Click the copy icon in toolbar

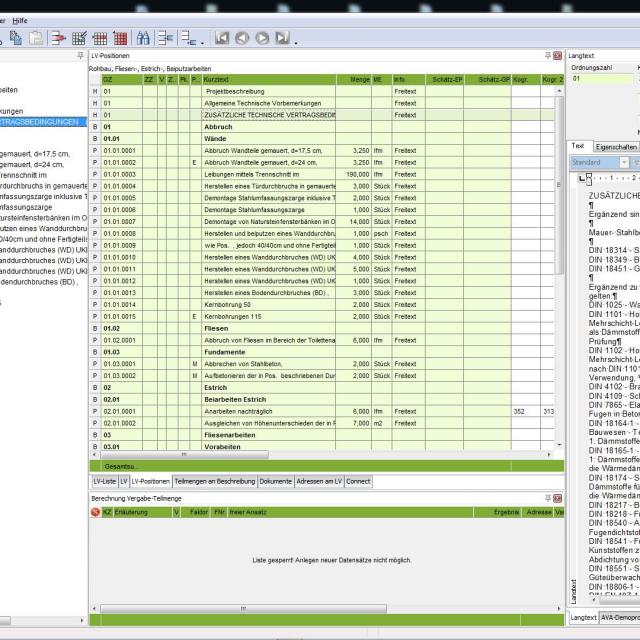(x=16, y=38)
